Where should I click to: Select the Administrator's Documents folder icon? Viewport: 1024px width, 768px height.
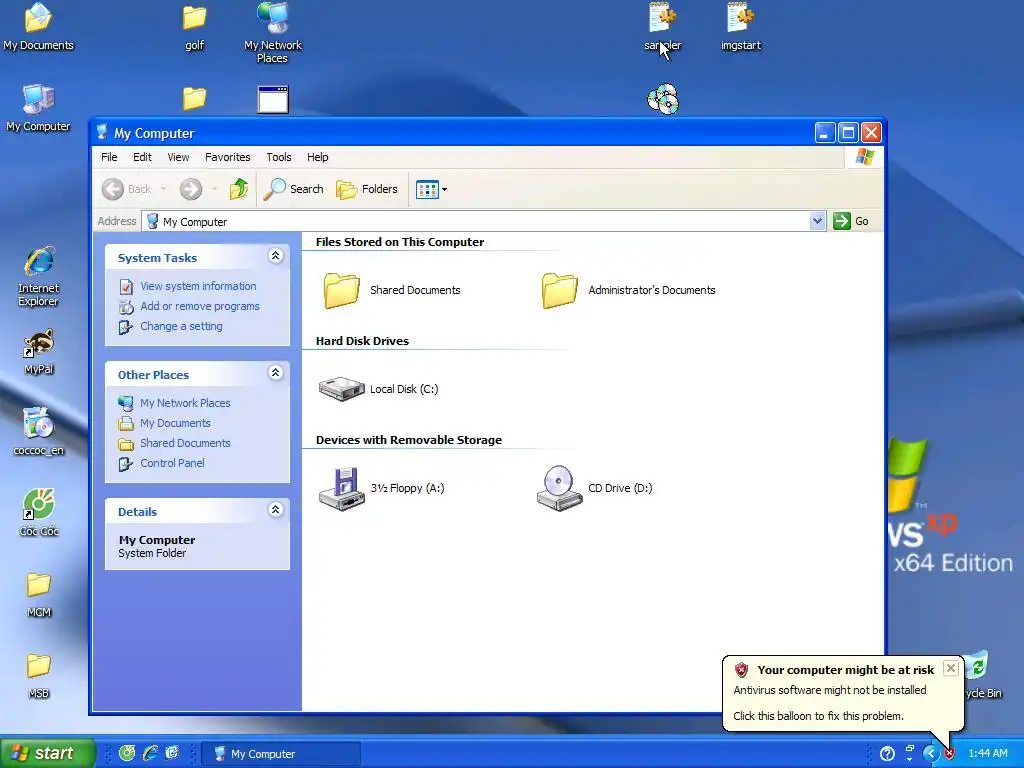tap(560, 290)
